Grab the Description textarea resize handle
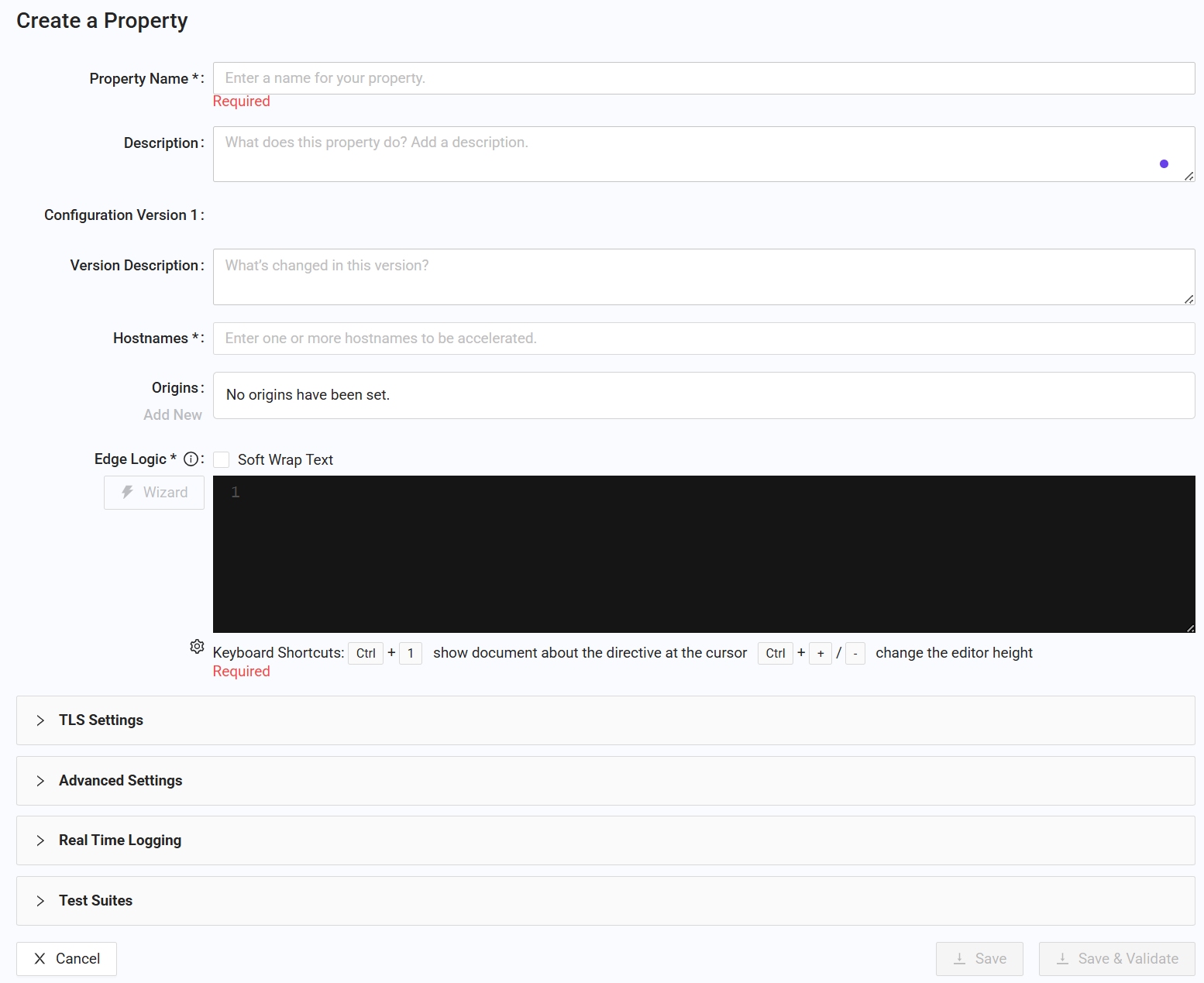Viewport: 1204px width, 983px height. 1189,176
